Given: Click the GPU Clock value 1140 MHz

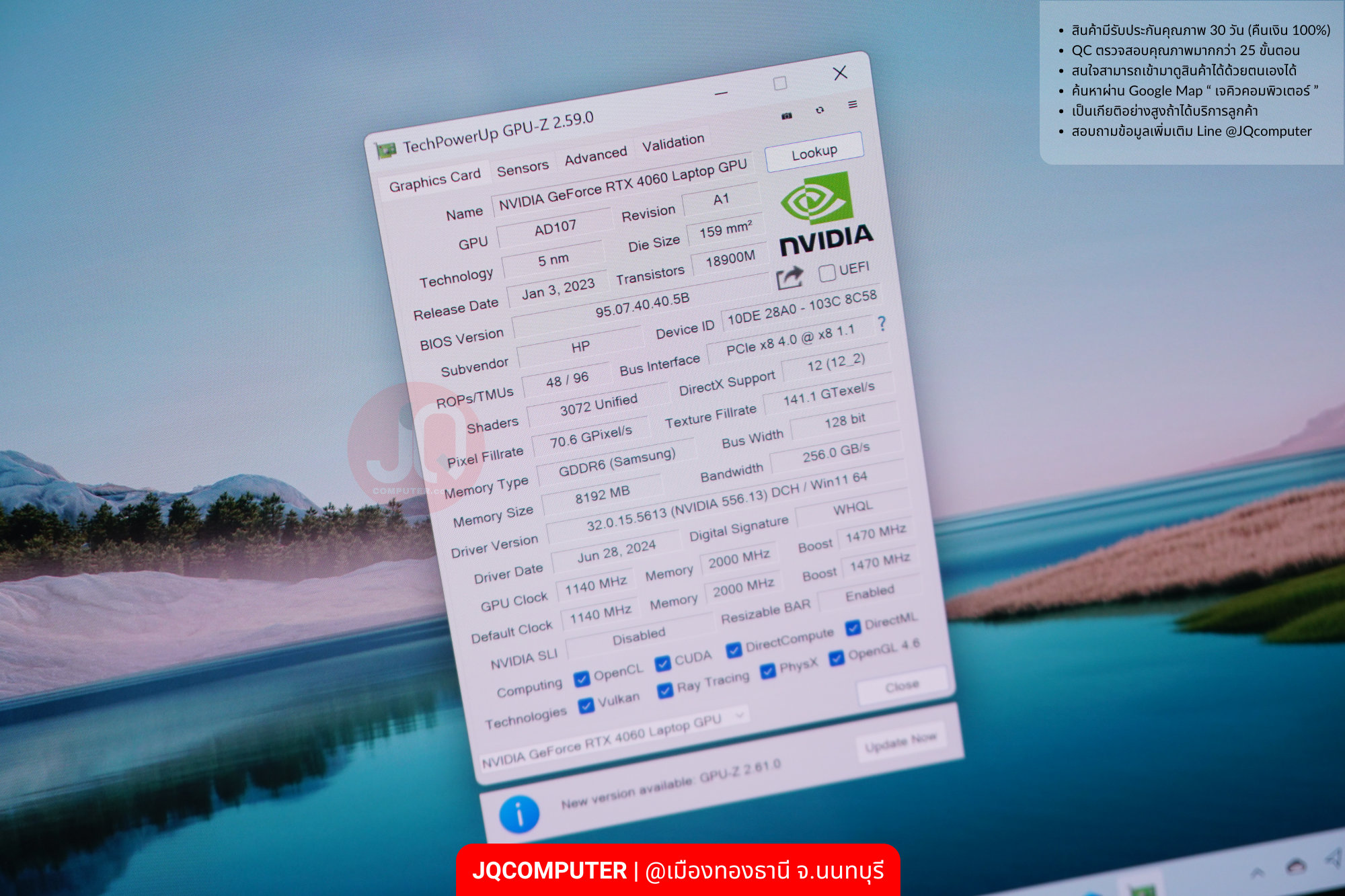Looking at the screenshot, I should [595, 585].
